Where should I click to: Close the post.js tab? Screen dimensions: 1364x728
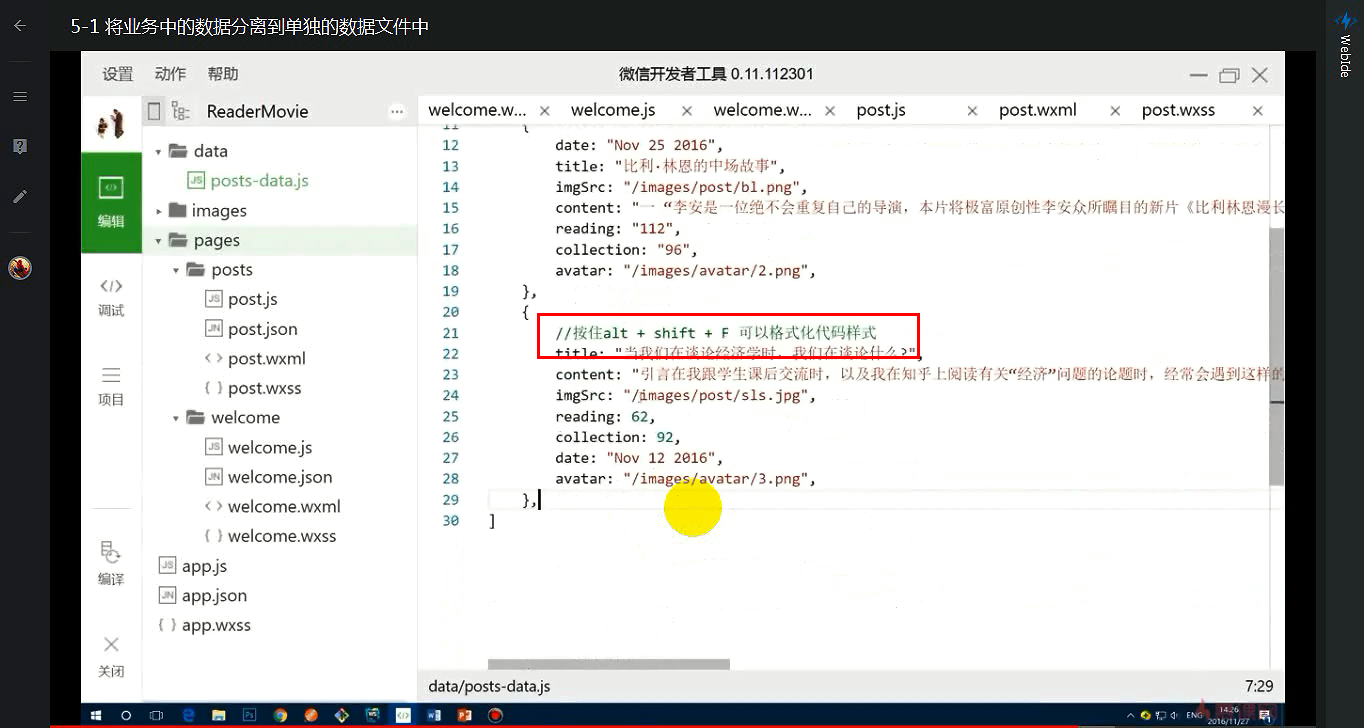pos(972,111)
